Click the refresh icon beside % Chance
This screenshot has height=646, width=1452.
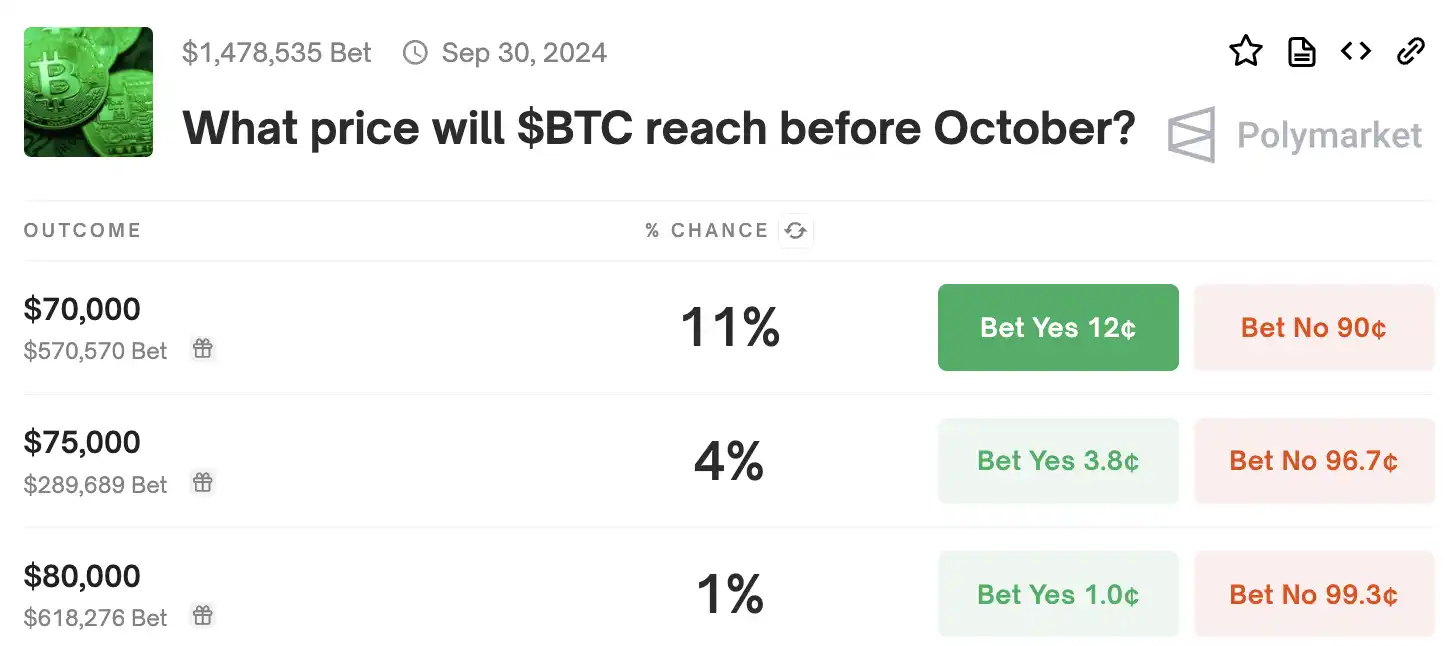[x=796, y=231]
